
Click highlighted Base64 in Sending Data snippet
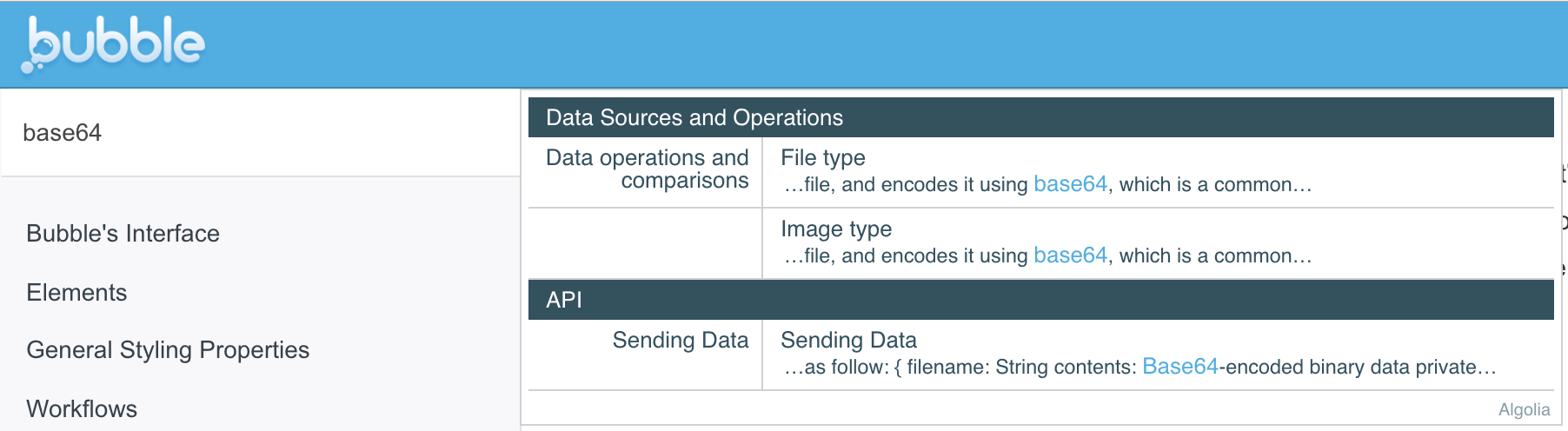[x=1179, y=368]
